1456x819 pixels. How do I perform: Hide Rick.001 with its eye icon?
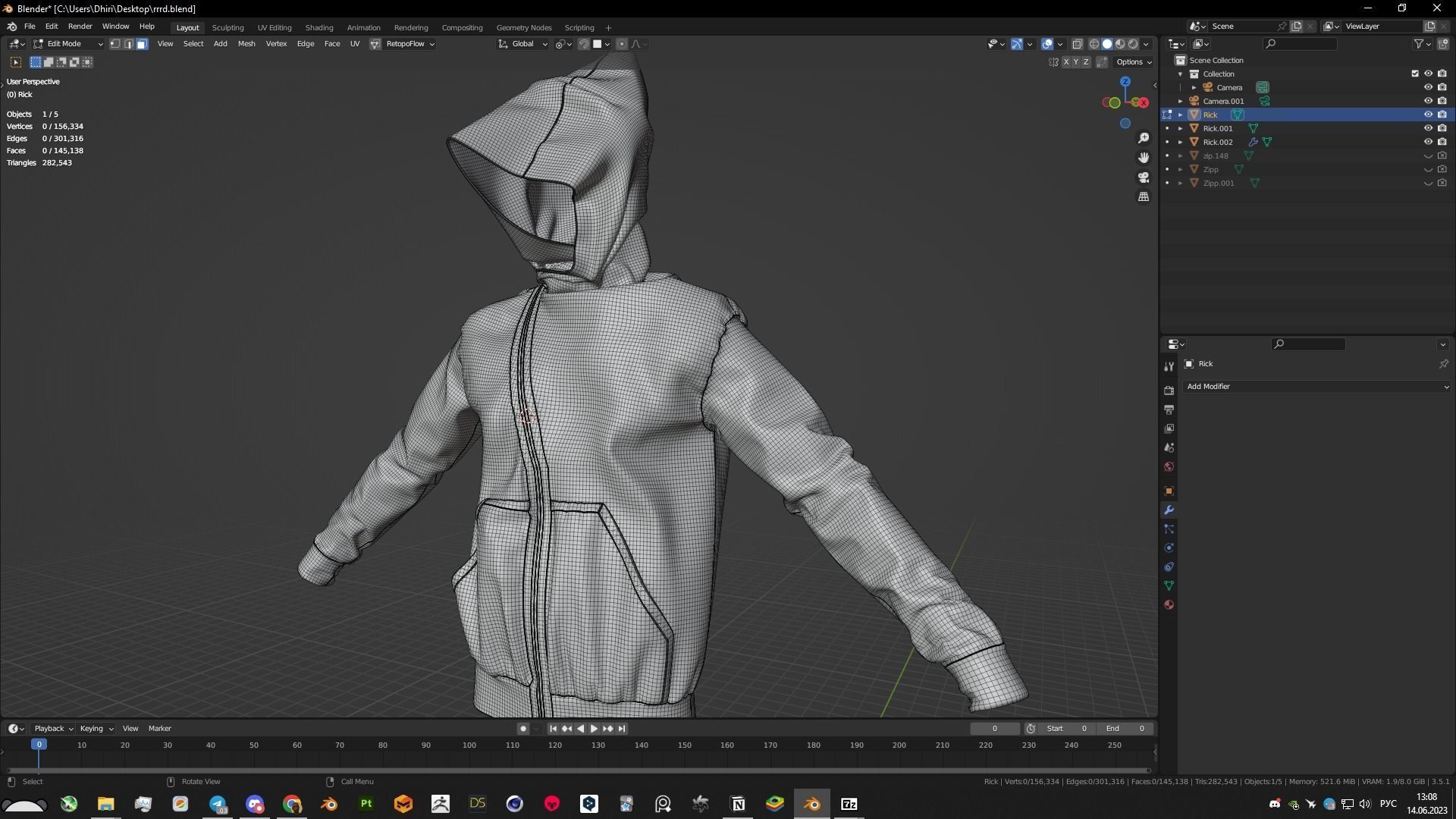click(x=1428, y=128)
